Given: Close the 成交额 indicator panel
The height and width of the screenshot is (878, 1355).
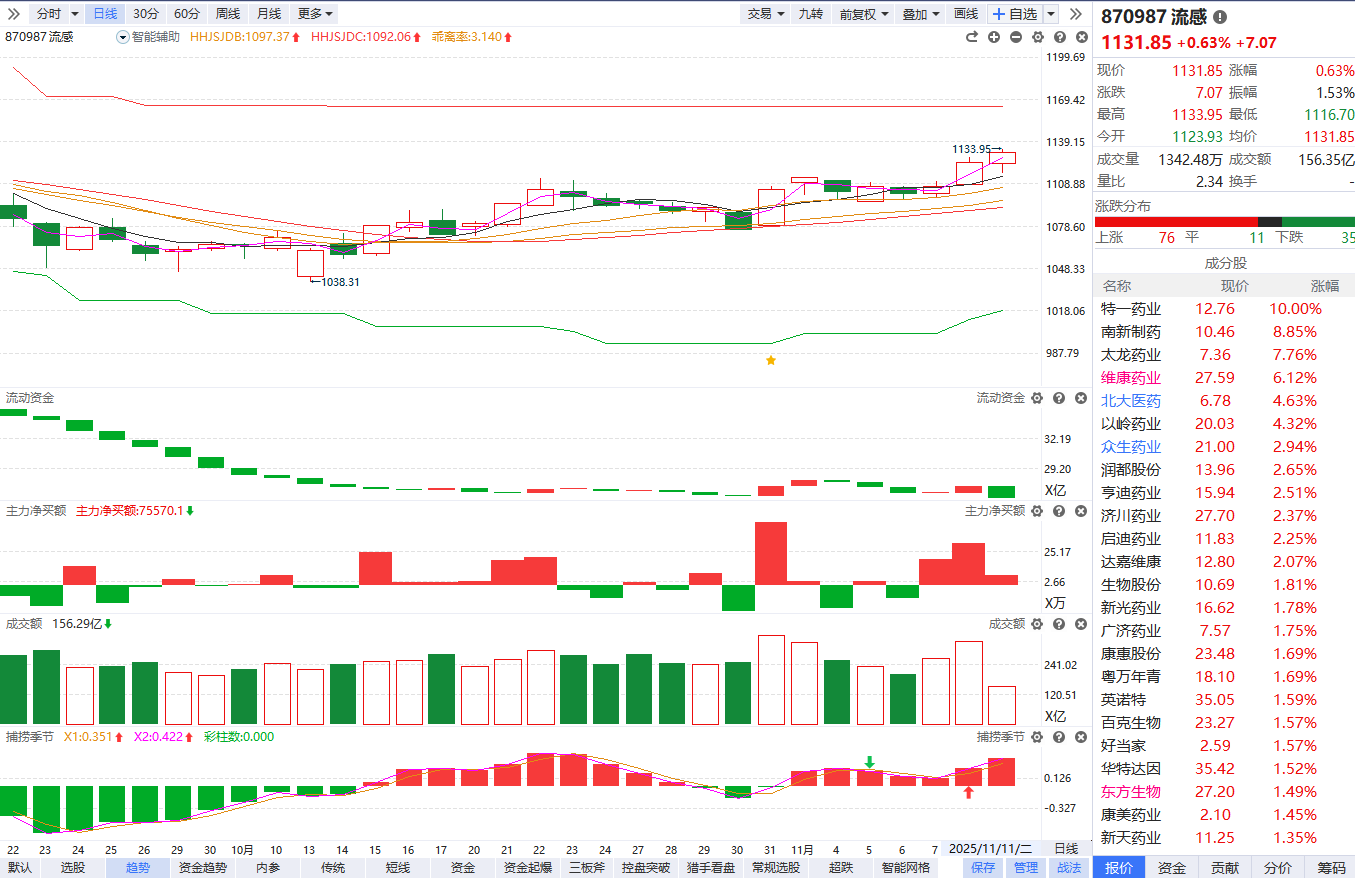Looking at the screenshot, I should pyautogui.click(x=1081, y=624).
